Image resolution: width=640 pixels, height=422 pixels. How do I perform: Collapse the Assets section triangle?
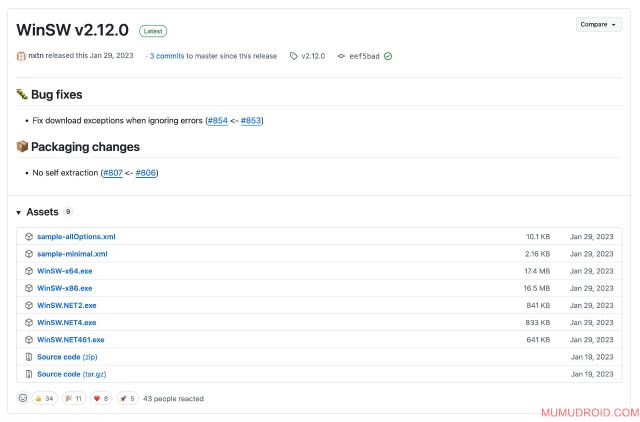[18, 212]
